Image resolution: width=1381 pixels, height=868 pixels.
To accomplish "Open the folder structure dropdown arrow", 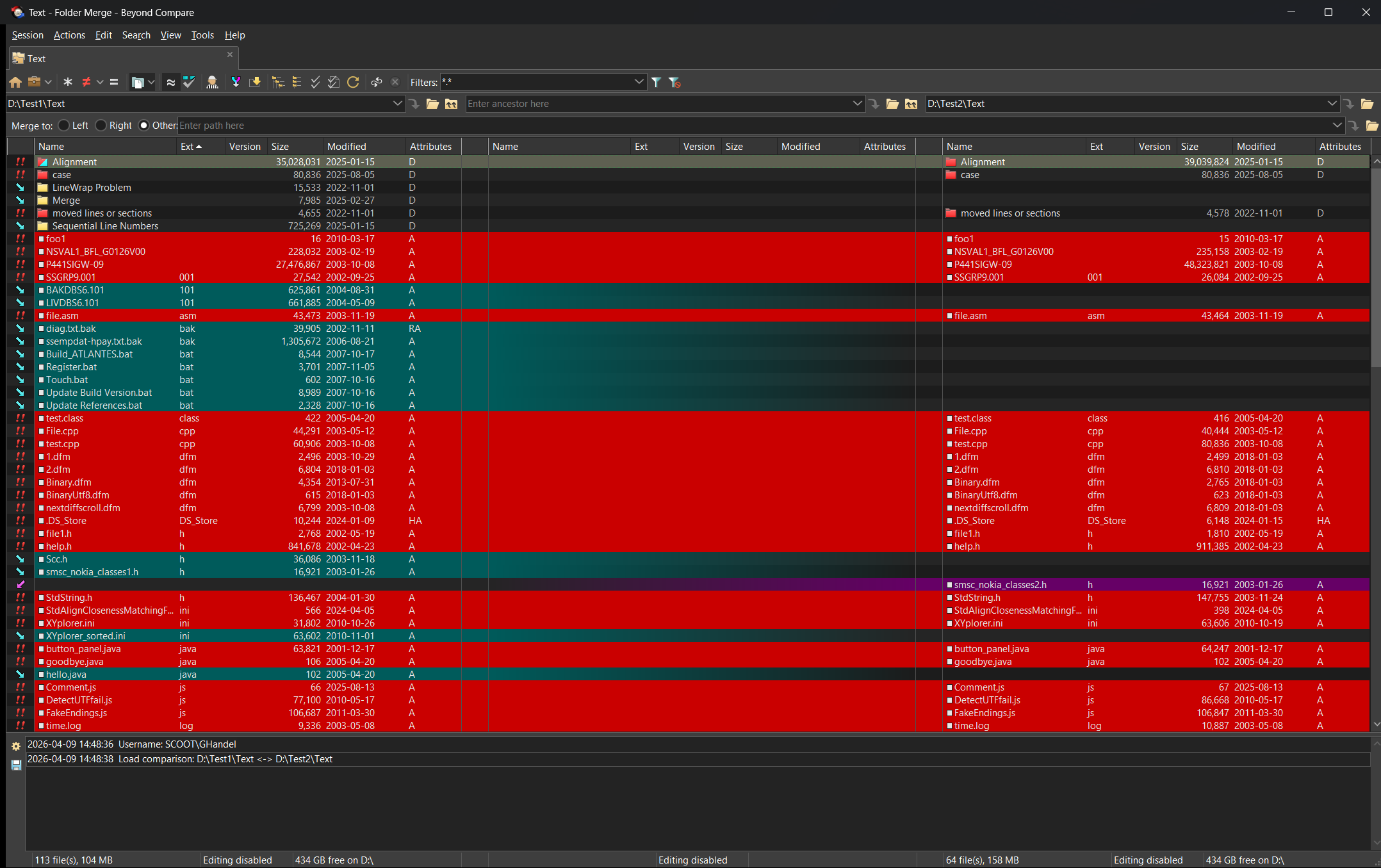I will (151, 82).
